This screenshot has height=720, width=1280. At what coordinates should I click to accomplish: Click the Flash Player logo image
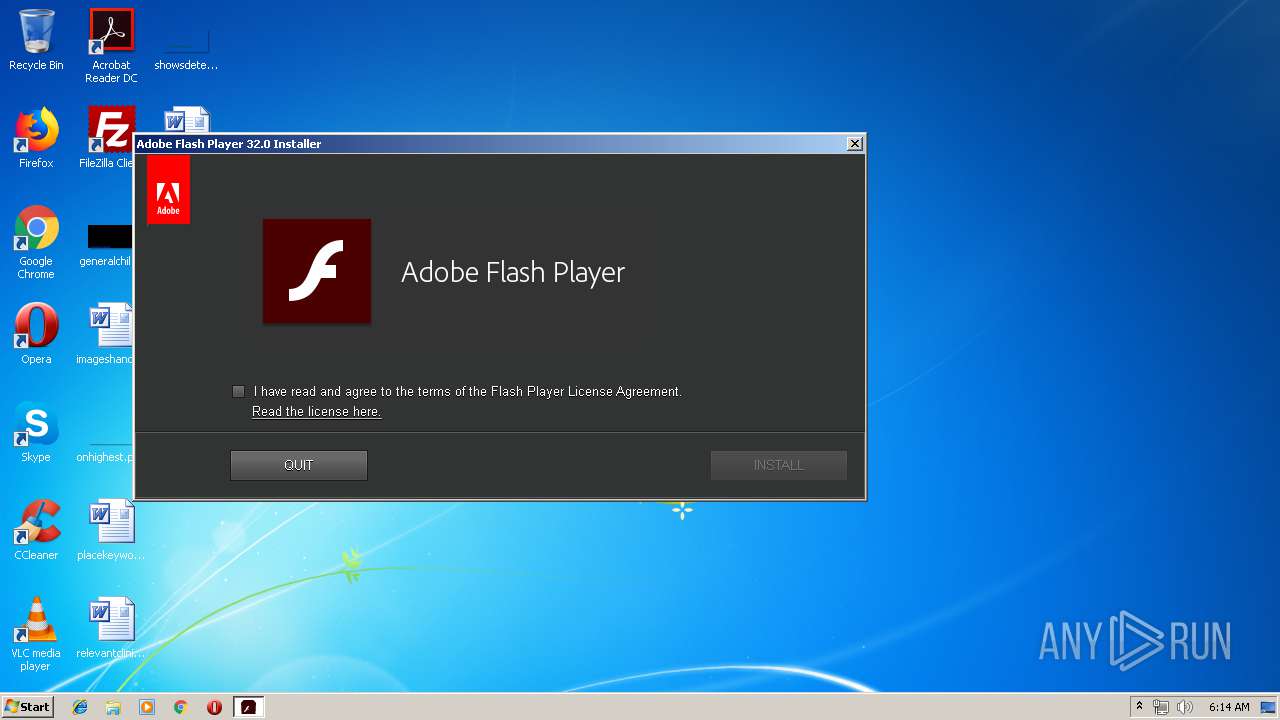coord(317,272)
